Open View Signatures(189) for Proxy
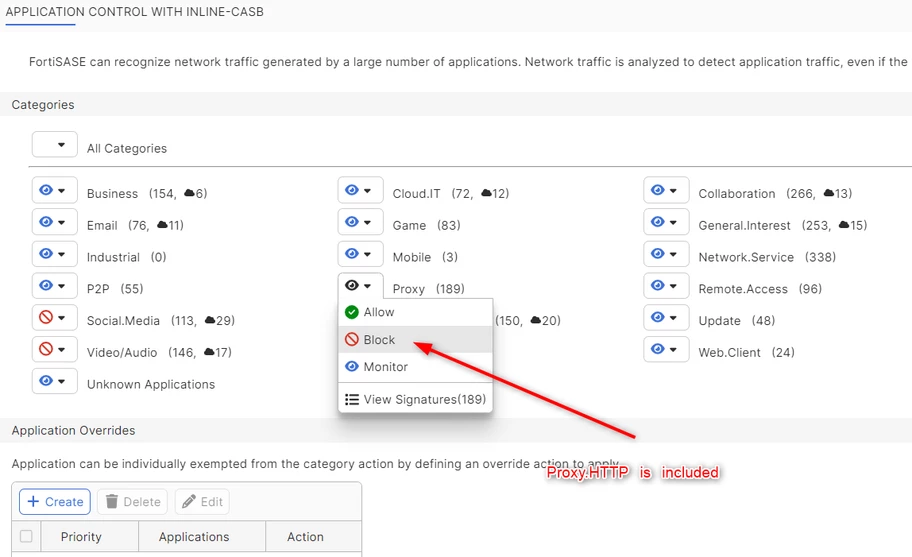Screen dimensions: 912x557 (415, 399)
